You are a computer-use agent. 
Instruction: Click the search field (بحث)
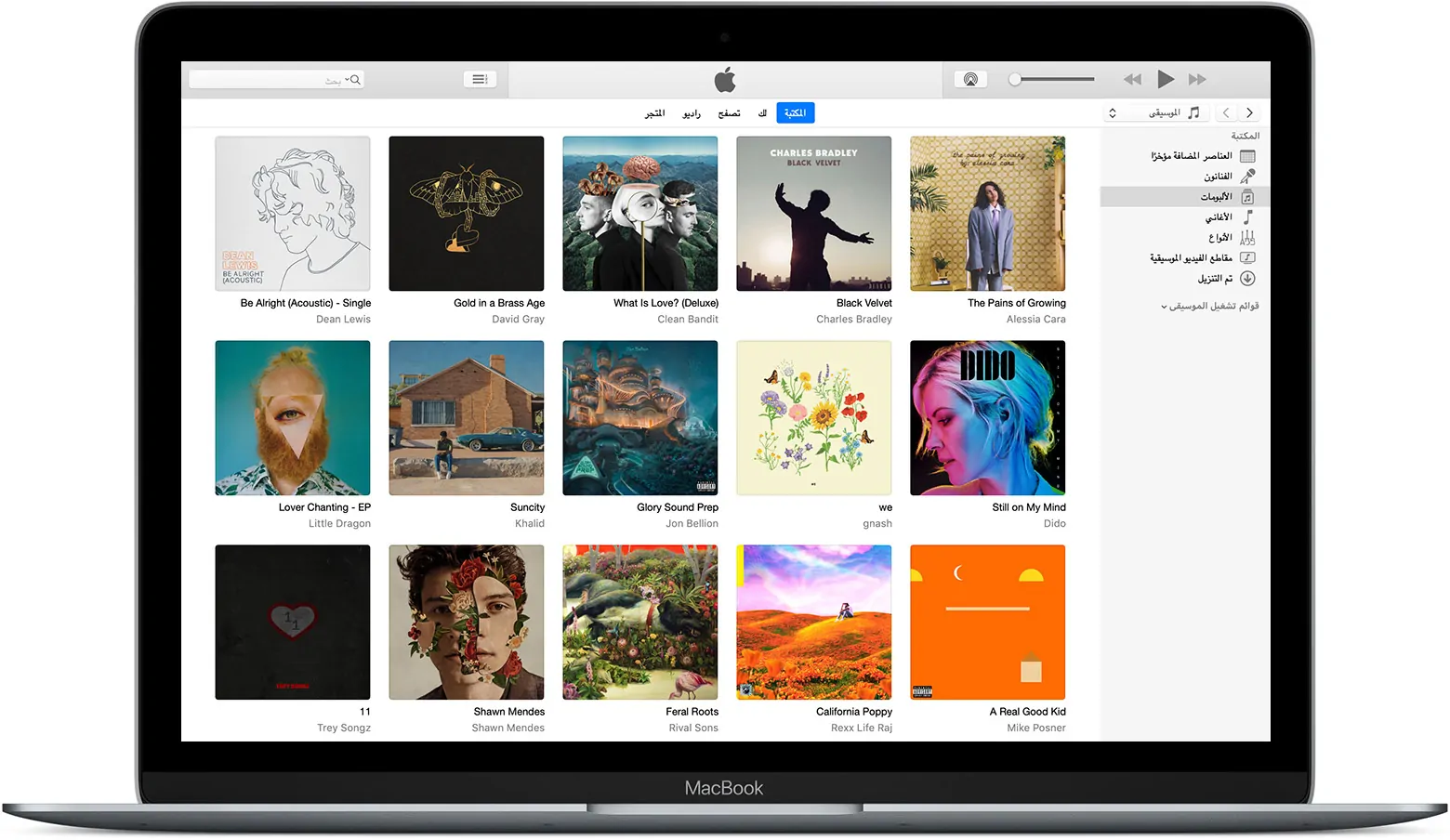[276, 80]
